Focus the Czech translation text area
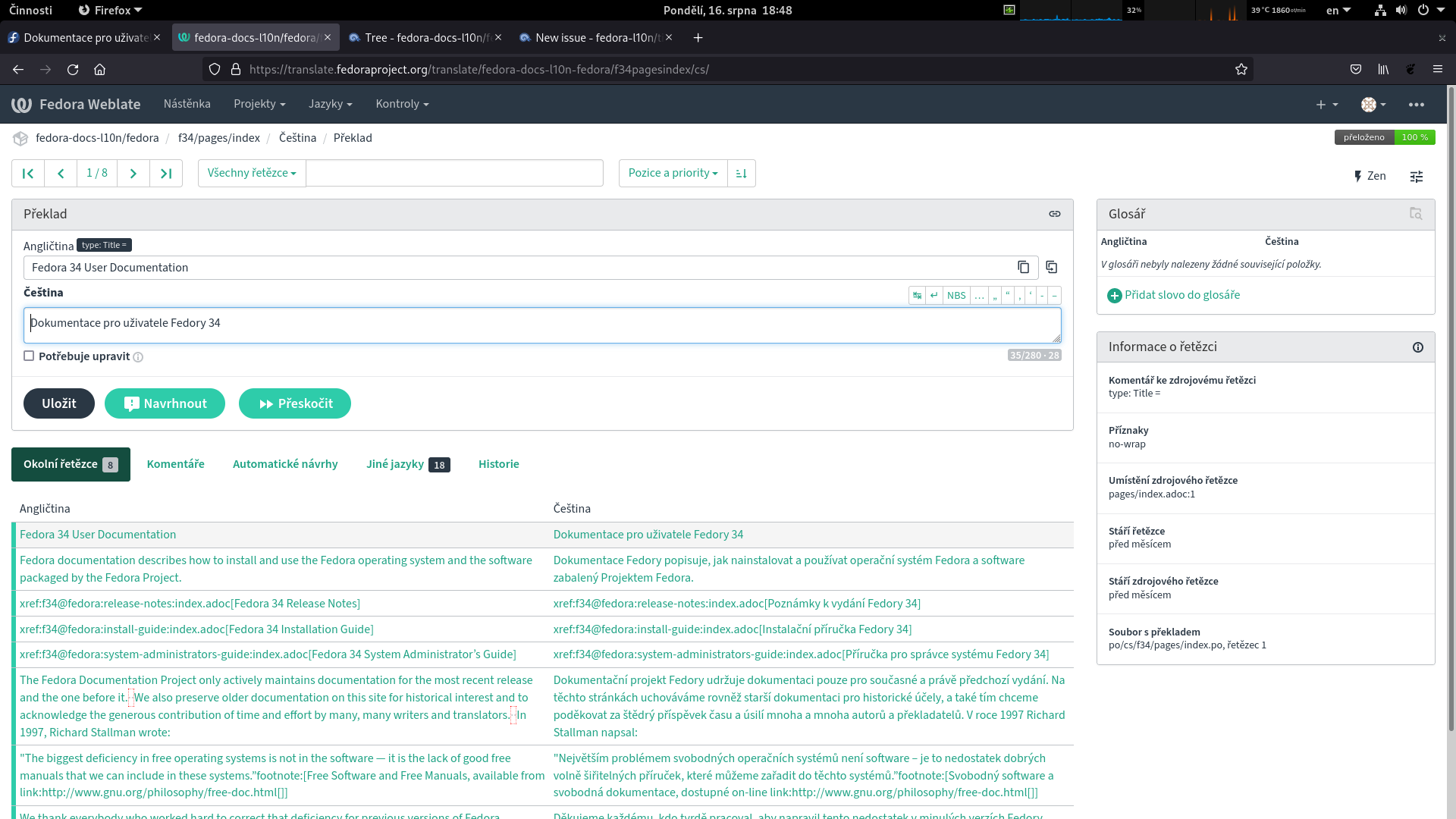Image resolution: width=1456 pixels, height=819 pixels. (x=542, y=325)
